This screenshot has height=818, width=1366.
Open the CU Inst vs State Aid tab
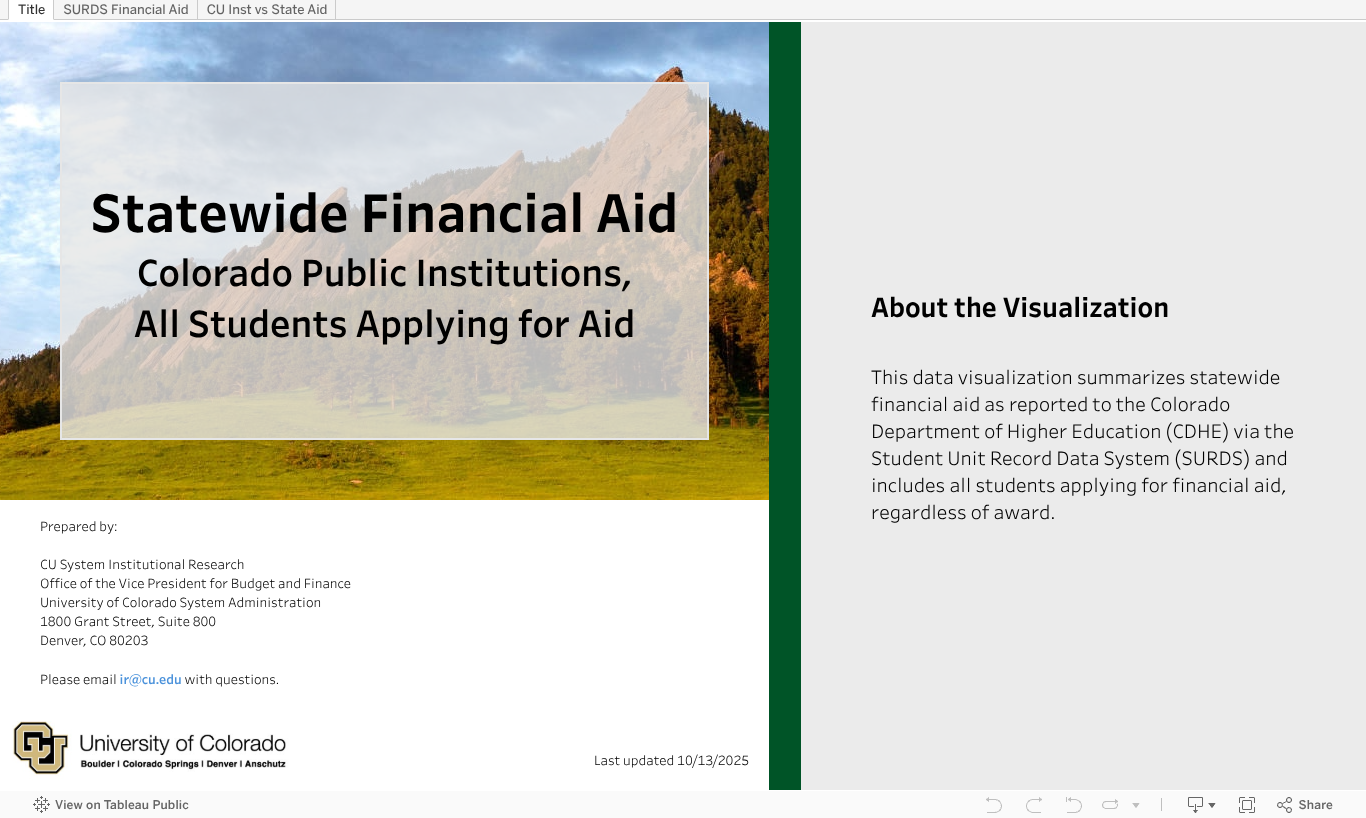pyautogui.click(x=266, y=10)
